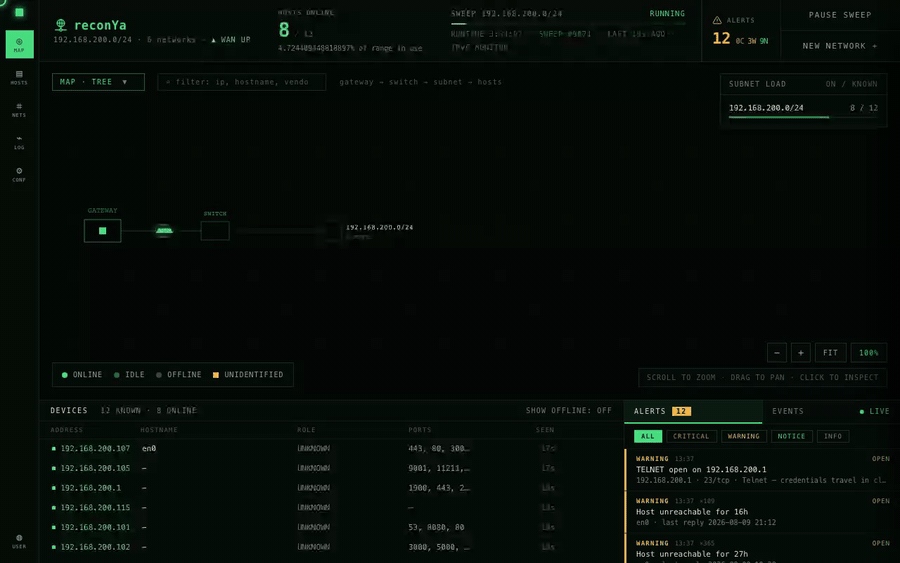This screenshot has height=563, width=900.
Task: Switch to the EVENTS tab
Action: tap(788, 411)
